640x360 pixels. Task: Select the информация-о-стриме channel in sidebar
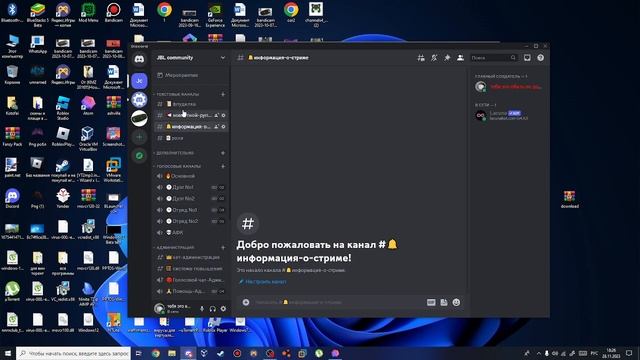coord(191,127)
